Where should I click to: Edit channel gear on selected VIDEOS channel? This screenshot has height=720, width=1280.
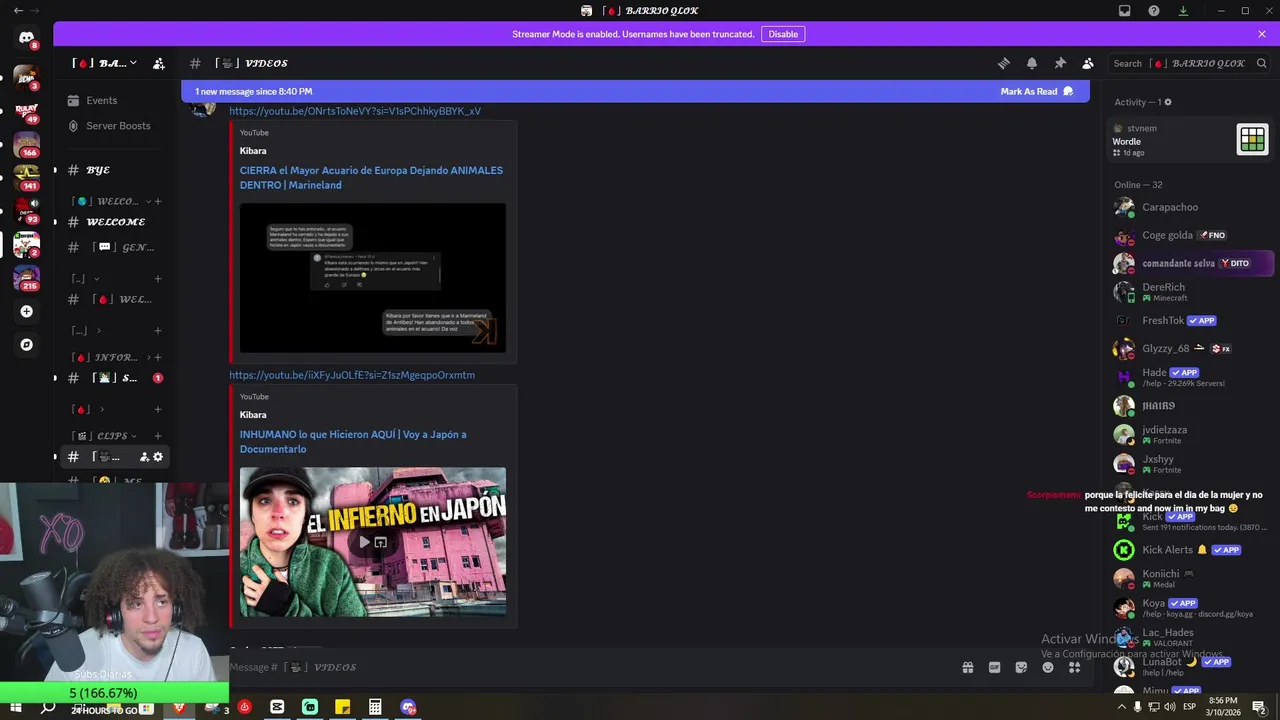[x=157, y=457]
